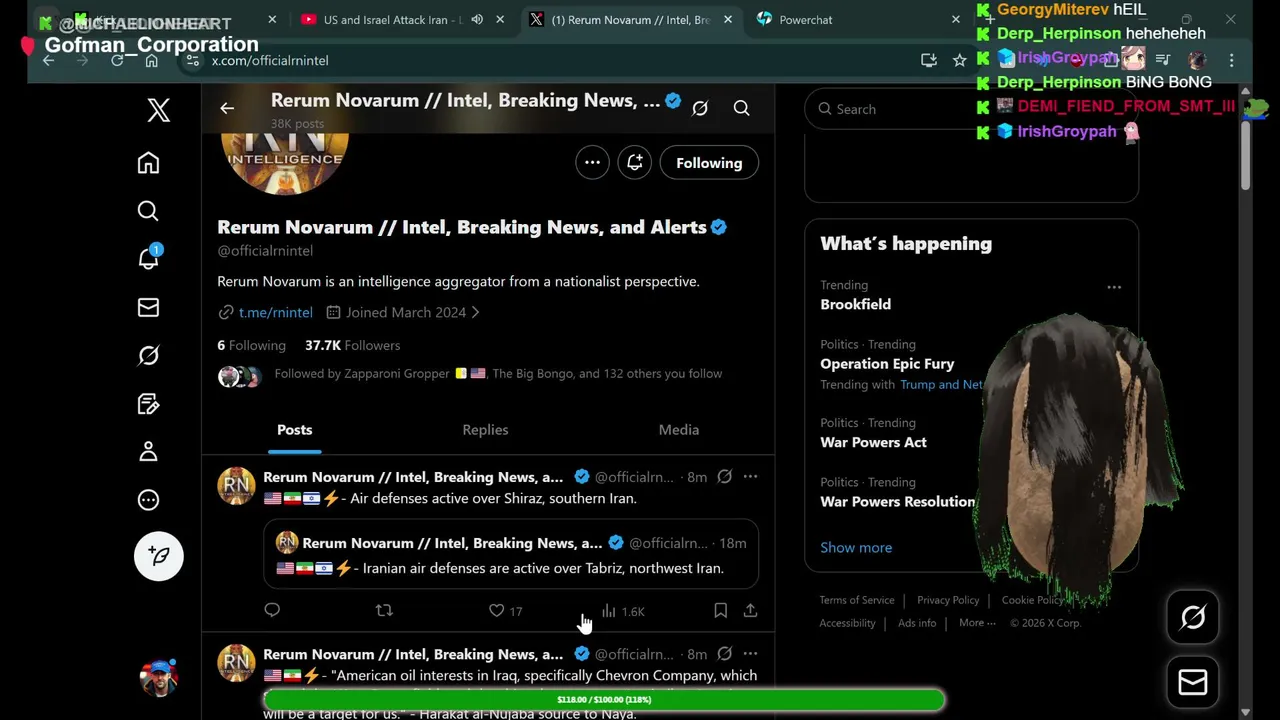Click the back arrow on the profile header
1280x720 pixels.
[x=227, y=108]
